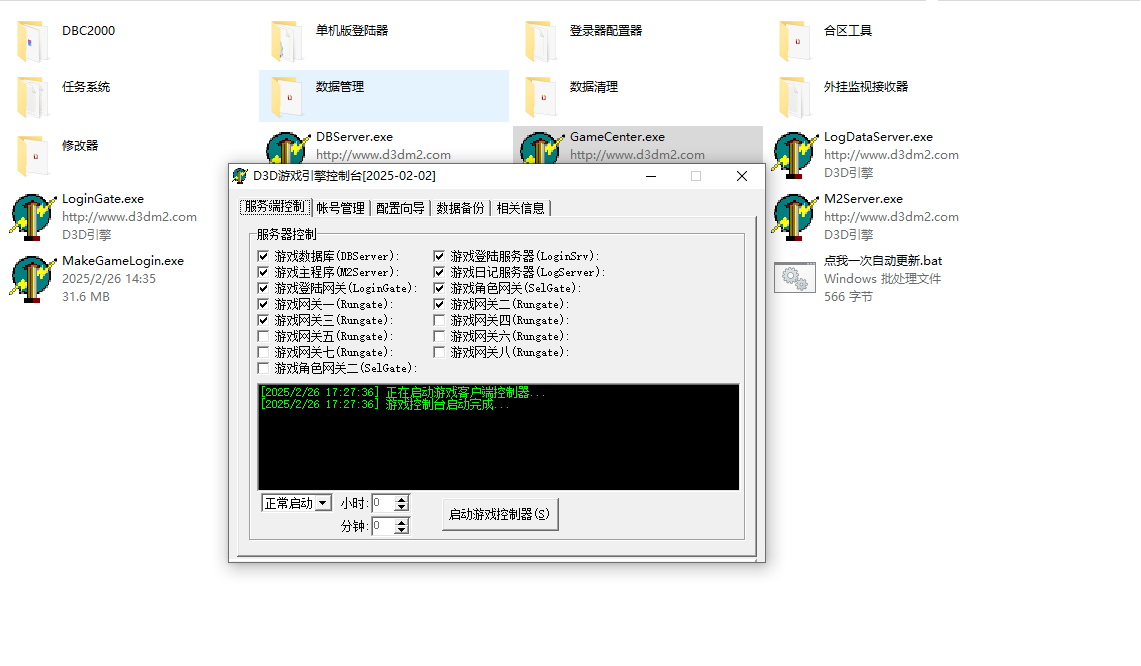Minimize the D3D游戏引擎控制台 window

(651, 176)
